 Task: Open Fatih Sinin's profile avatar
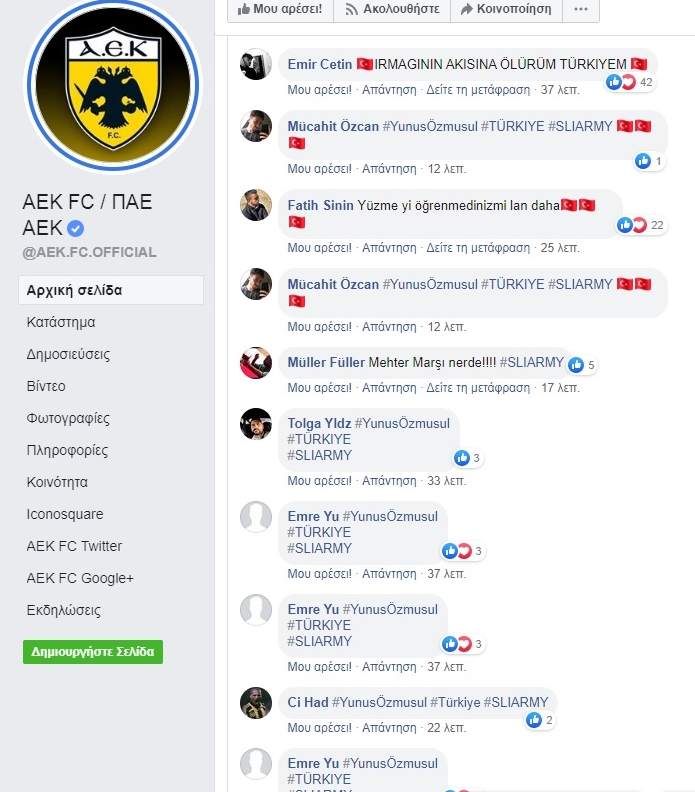click(x=256, y=205)
